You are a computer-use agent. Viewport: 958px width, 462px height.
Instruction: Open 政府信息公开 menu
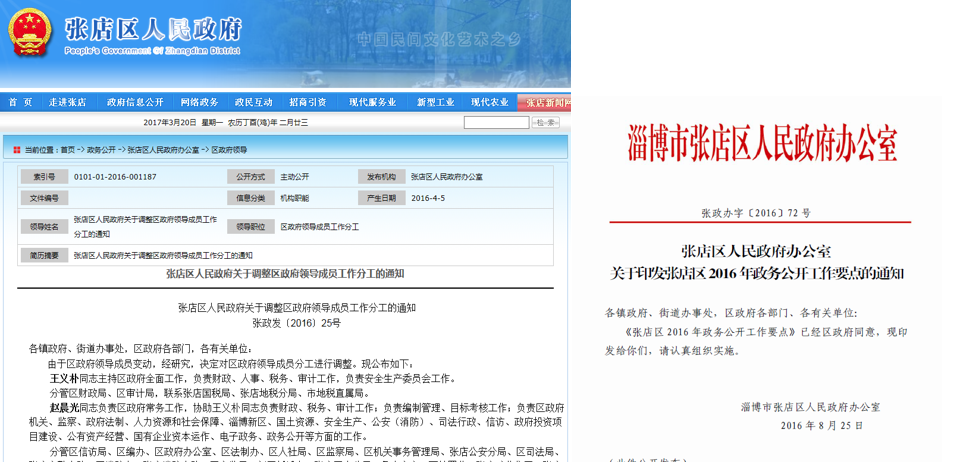pos(135,102)
